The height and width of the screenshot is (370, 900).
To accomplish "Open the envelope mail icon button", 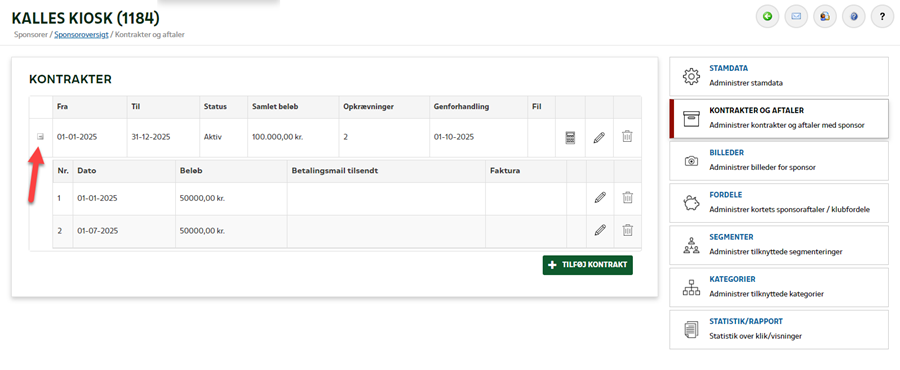I will 796,17.
